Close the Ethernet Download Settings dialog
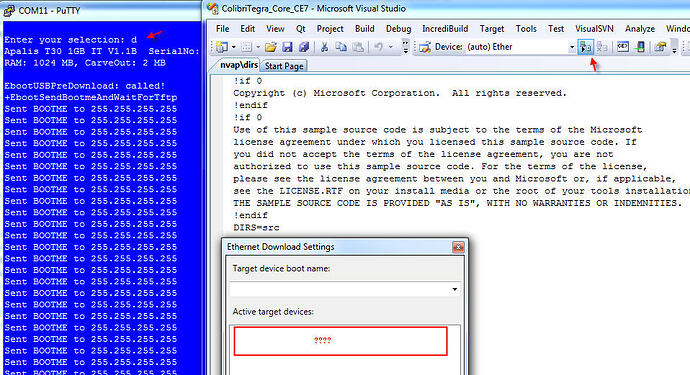The width and height of the screenshot is (690, 375). coord(458,247)
